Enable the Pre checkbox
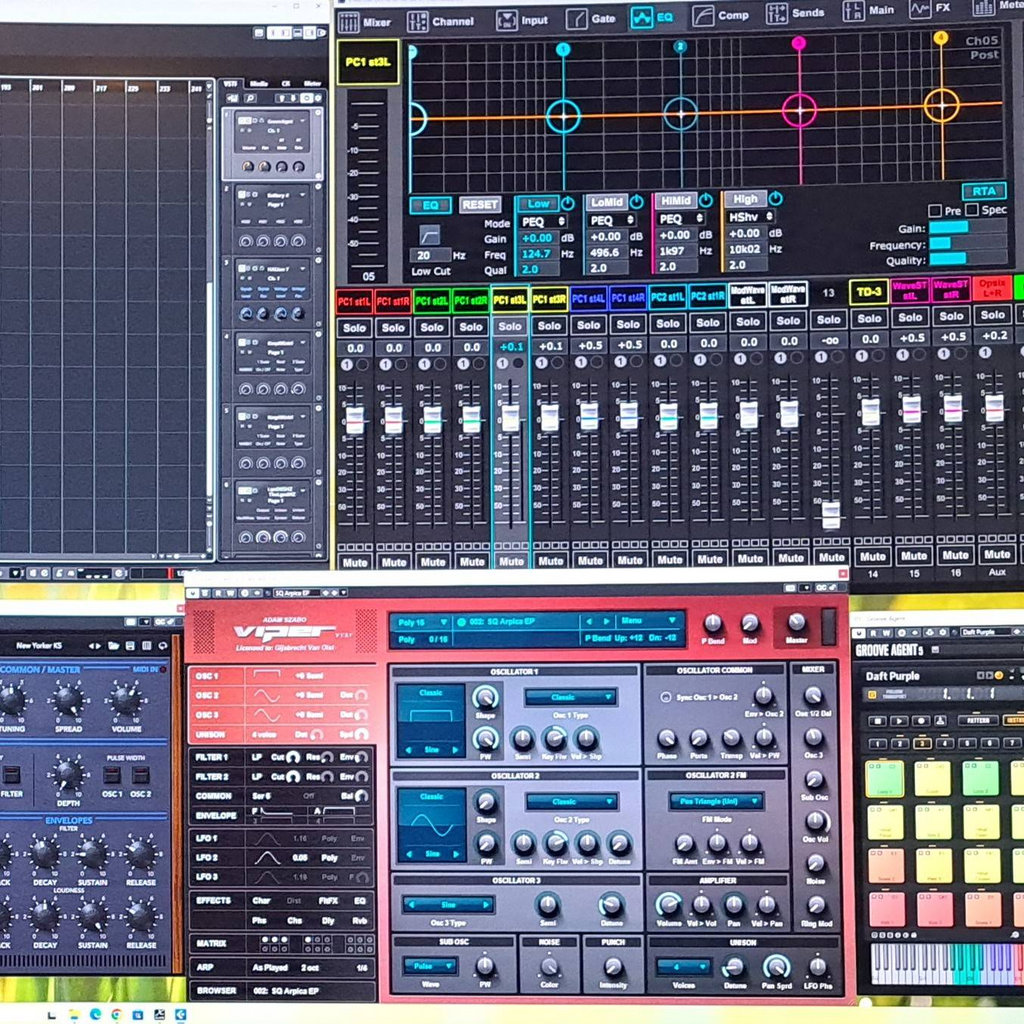This screenshot has height=1024, width=1024. (935, 210)
